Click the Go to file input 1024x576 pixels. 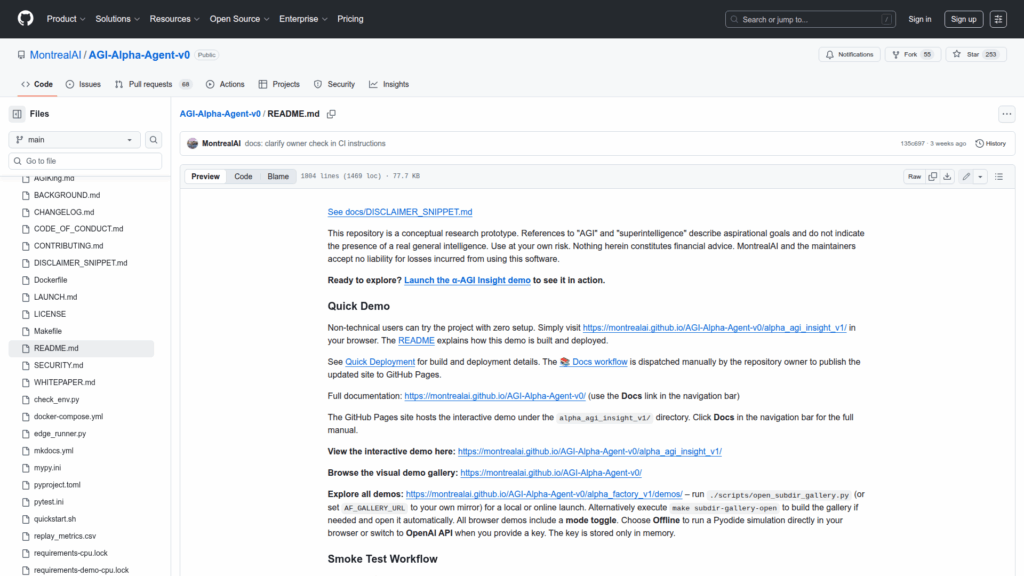pyautogui.click(x=85, y=161)
